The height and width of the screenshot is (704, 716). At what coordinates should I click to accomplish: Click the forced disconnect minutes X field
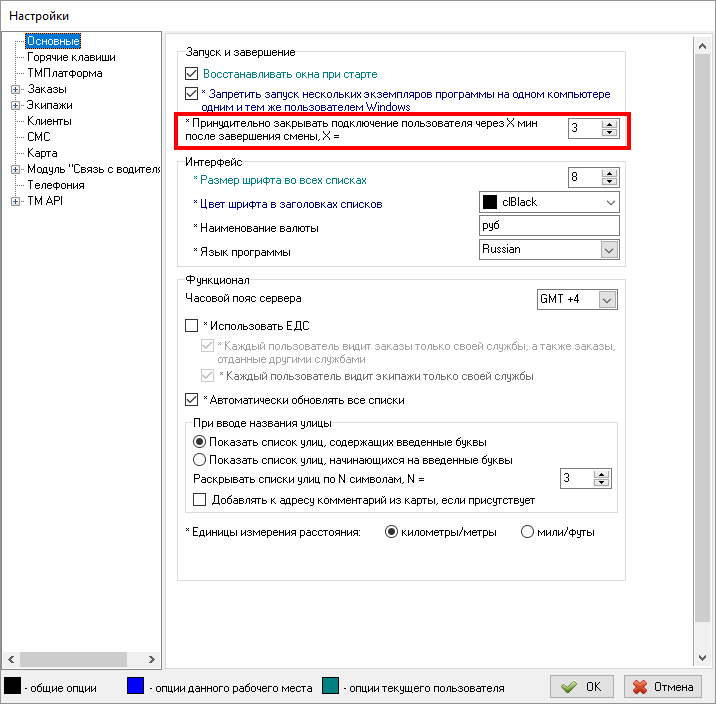pyautogui.click(x=585, y=128)
